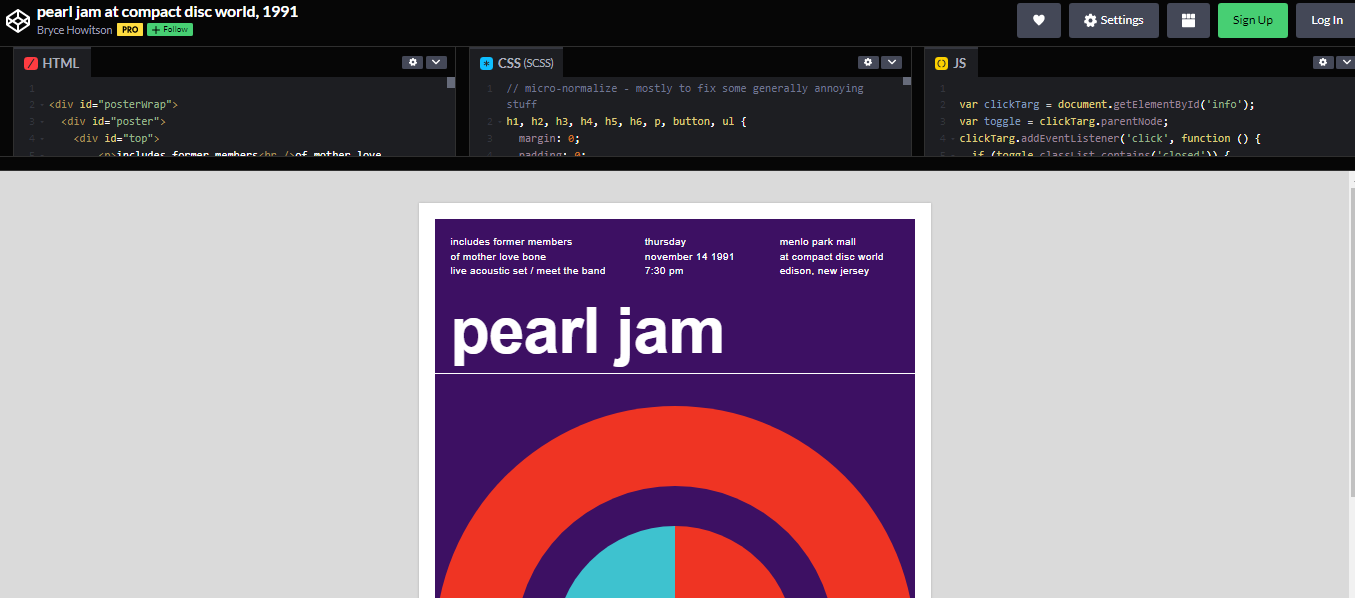Click the CodePen logo icon
The image size is (1355, 598).
pos(17,20)
